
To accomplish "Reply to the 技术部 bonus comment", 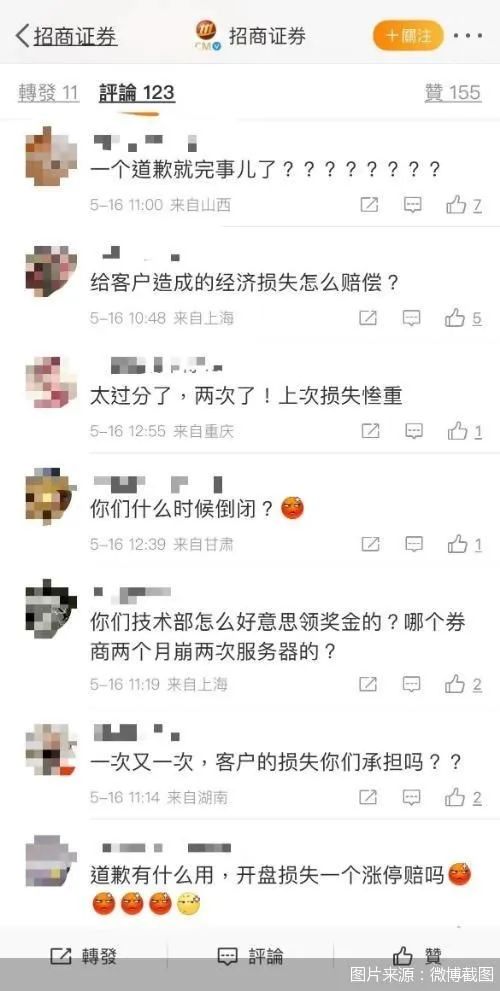I will [412, 684].
